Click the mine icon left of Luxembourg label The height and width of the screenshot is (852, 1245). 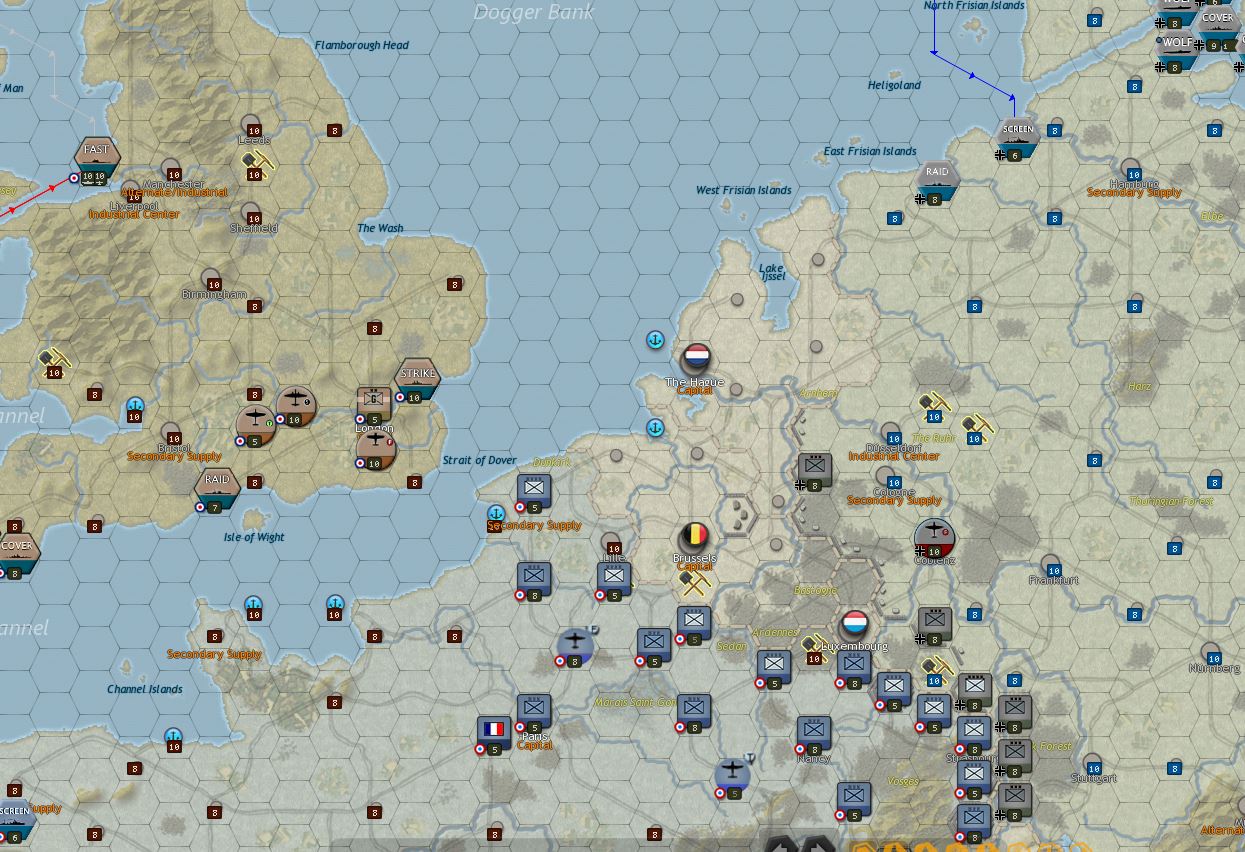click(x=814, y=646)
